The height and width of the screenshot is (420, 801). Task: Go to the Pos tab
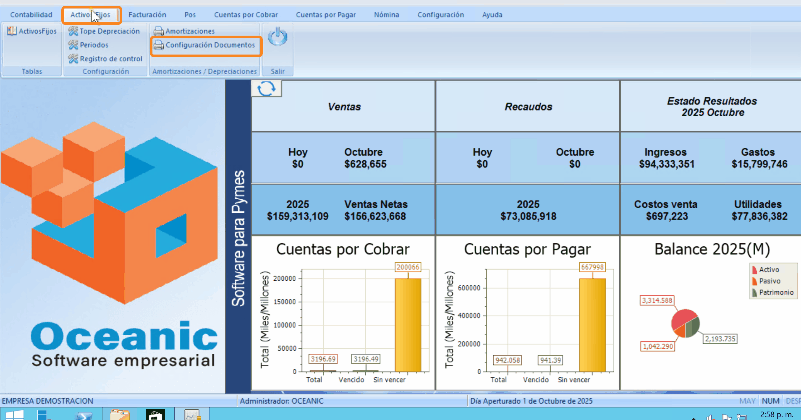tap(190, 15)
